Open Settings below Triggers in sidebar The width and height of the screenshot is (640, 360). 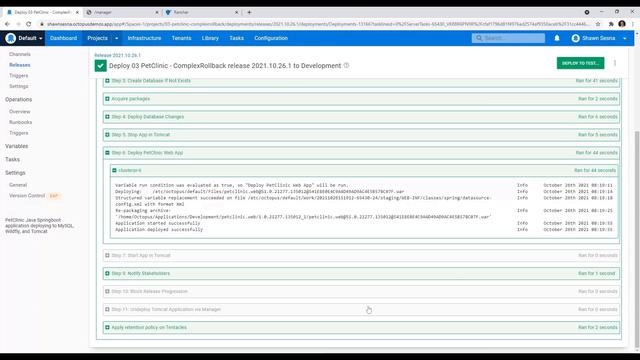19,86
